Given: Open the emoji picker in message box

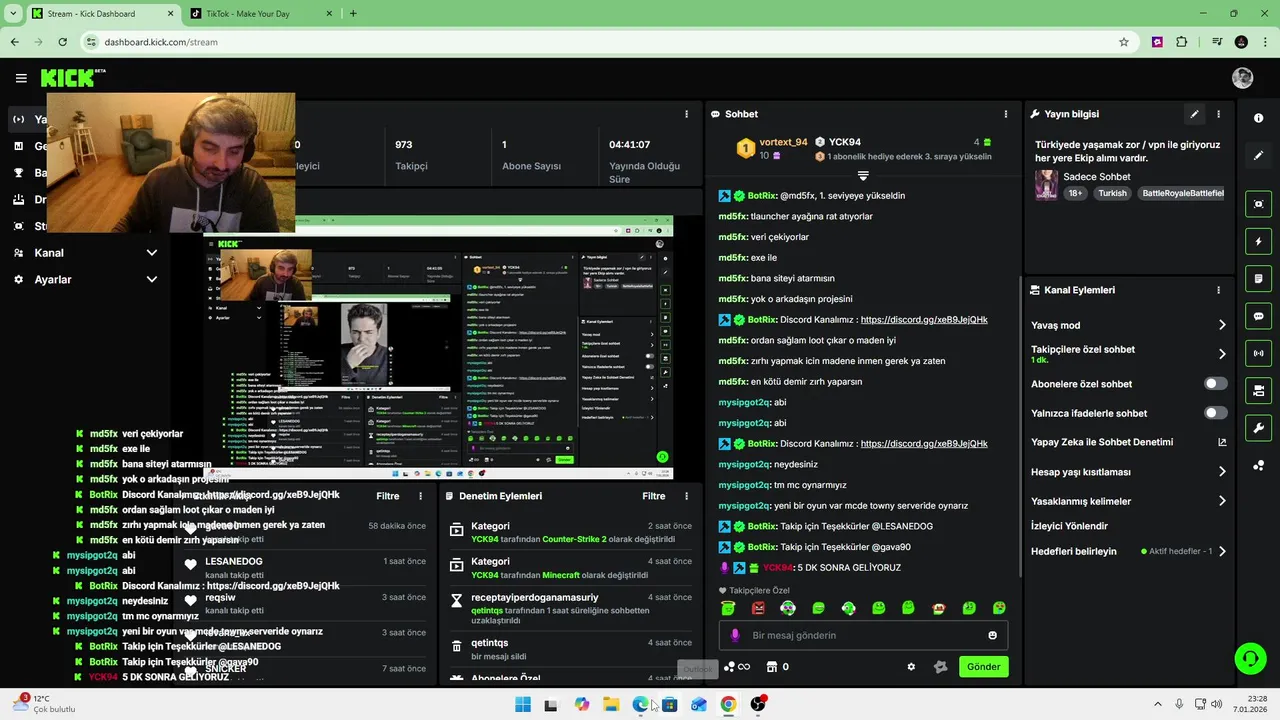Looking at the screenshot, I should point(992,635).
